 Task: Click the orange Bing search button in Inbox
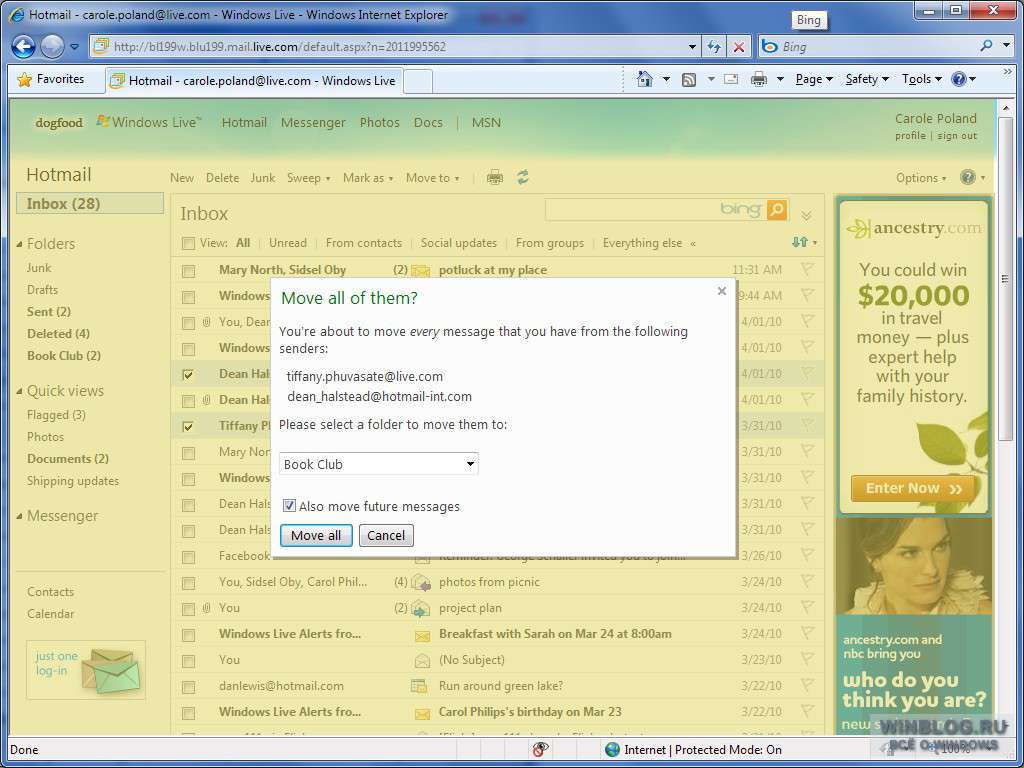[776, 210]
